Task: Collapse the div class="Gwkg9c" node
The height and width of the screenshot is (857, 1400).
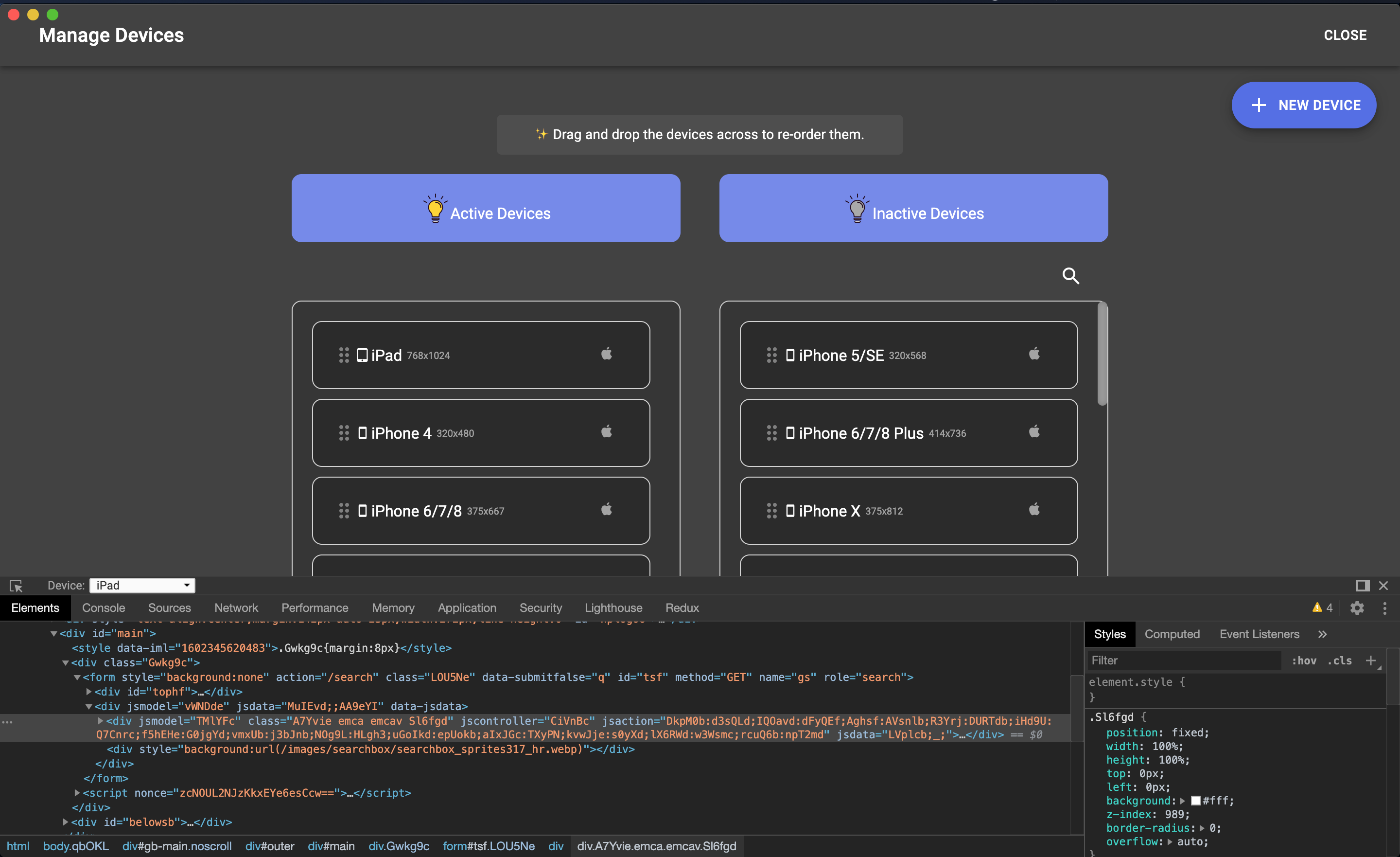Action: tap(65, 662)
